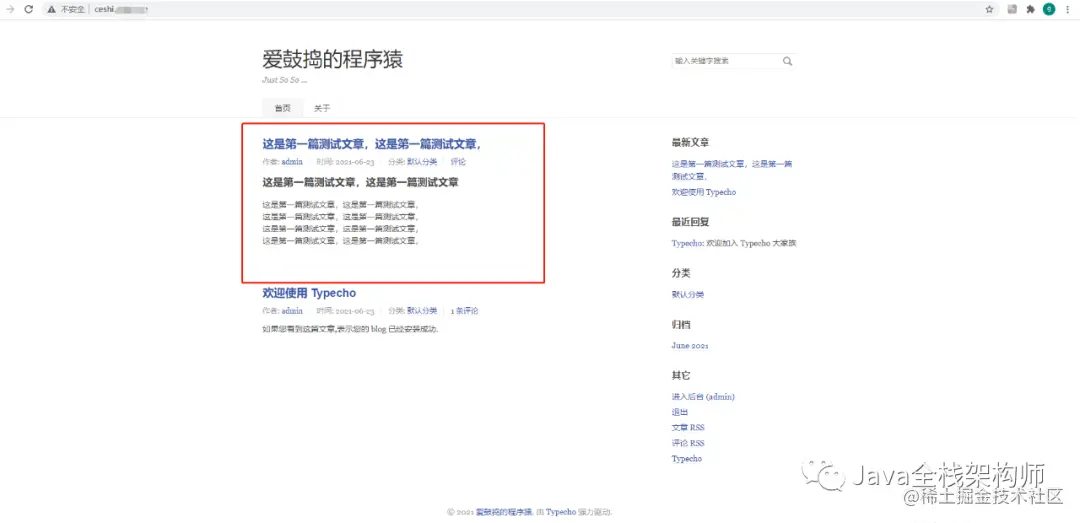Screen dimensions: 1080x523
Task: Open the 文章 RSS feed link
Action: 688,427
